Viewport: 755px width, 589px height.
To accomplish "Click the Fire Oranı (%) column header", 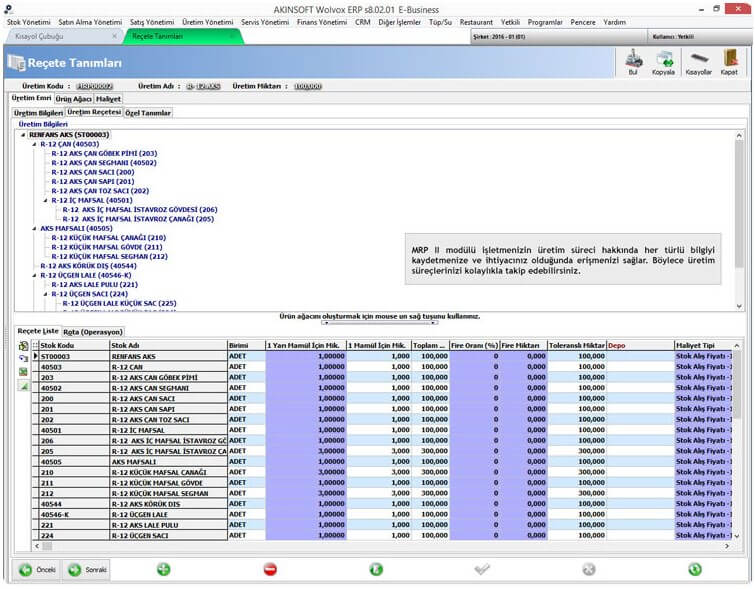I will point(474,345).
